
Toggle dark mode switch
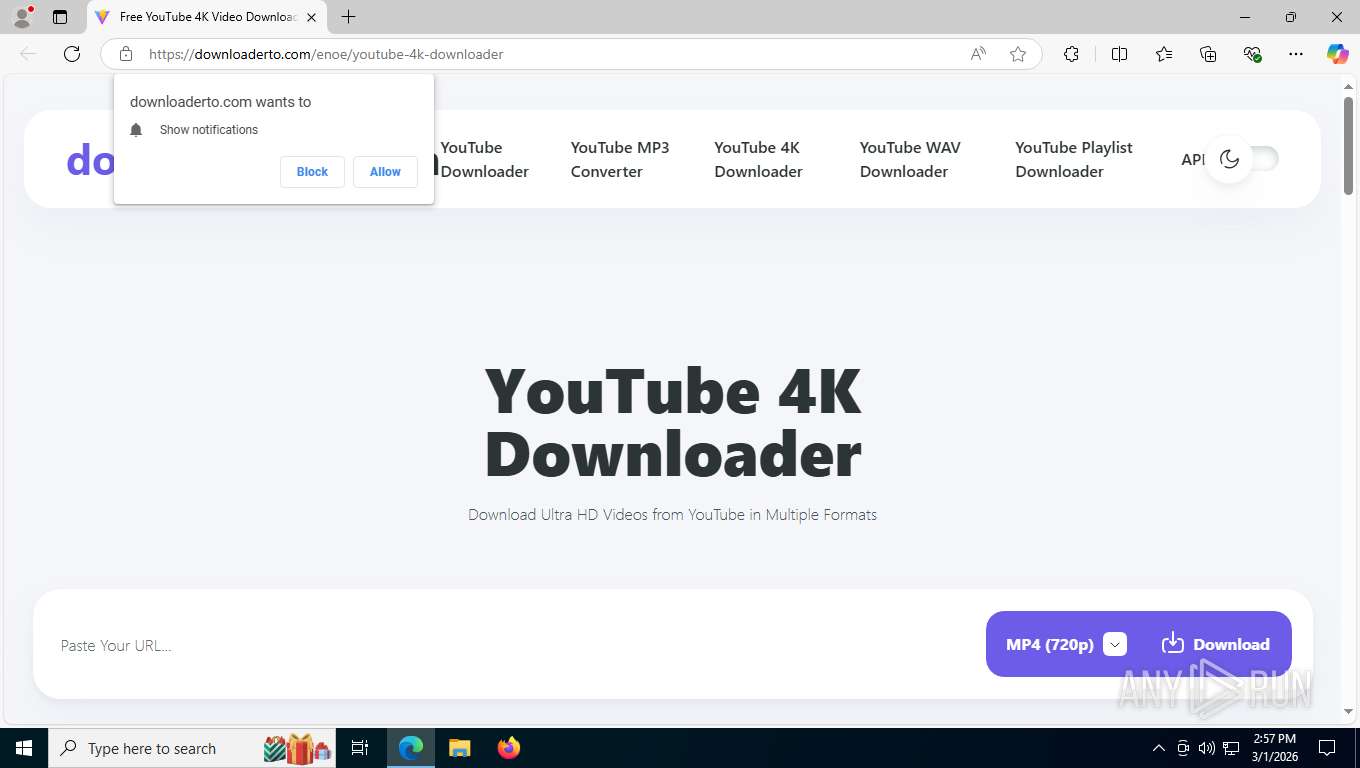click(x=1244, y=159)
